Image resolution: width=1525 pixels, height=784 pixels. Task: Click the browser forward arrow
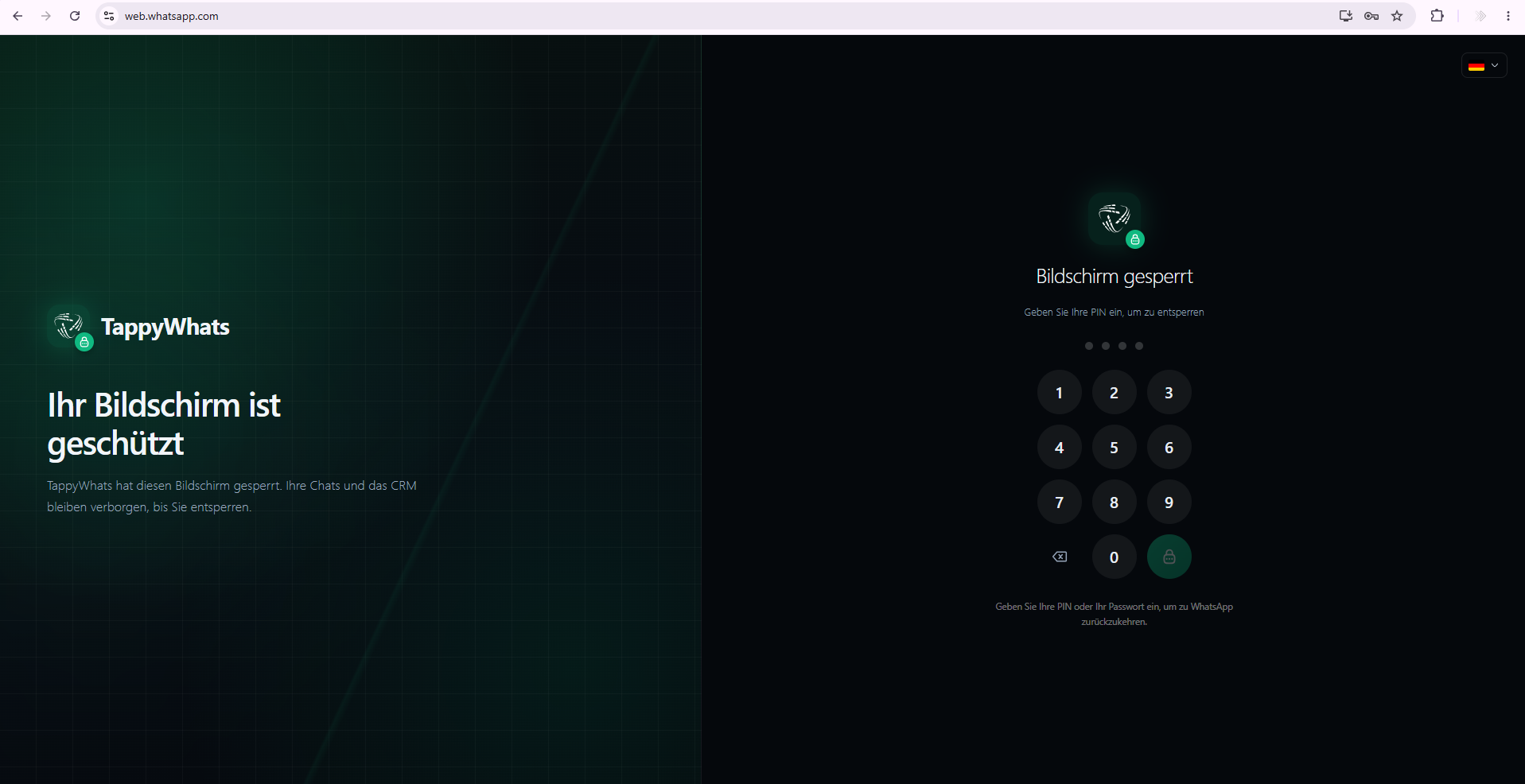coord(46,16)
